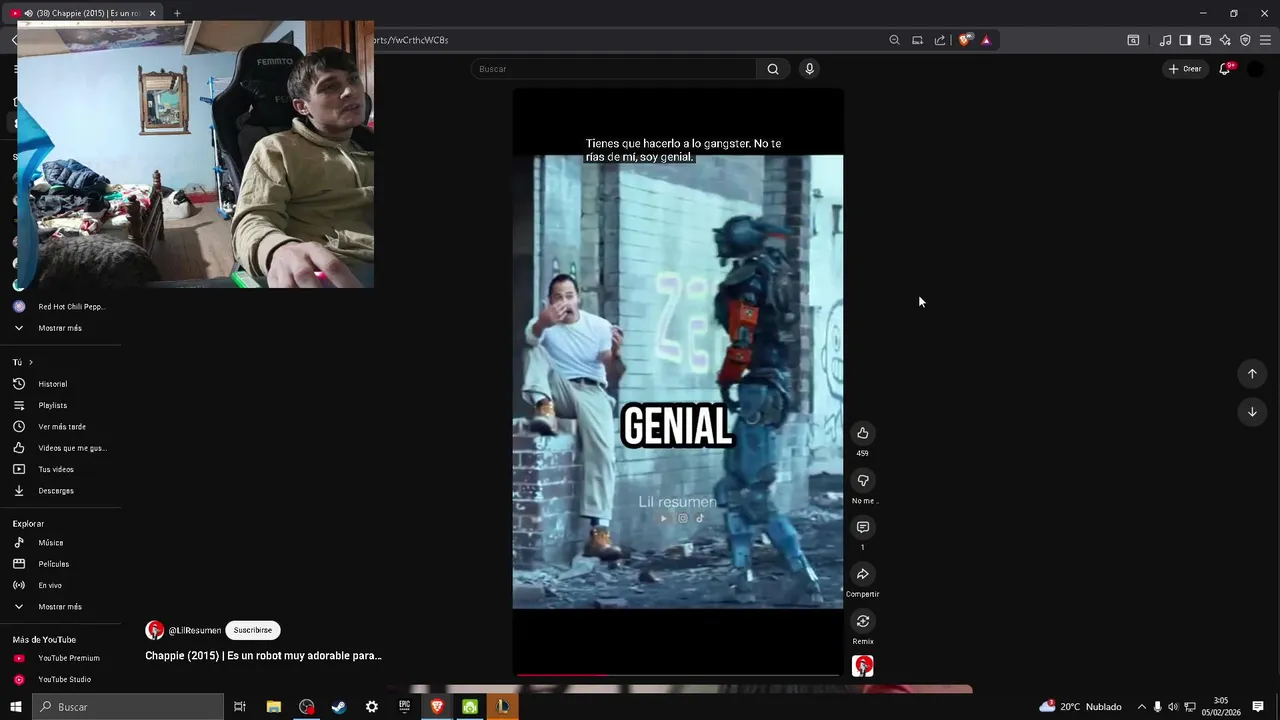The height and width of the screenshot is (720, 1280).
Task: Expand subscriptions with Mostrar más above Tú
Action: click(60, 328)
